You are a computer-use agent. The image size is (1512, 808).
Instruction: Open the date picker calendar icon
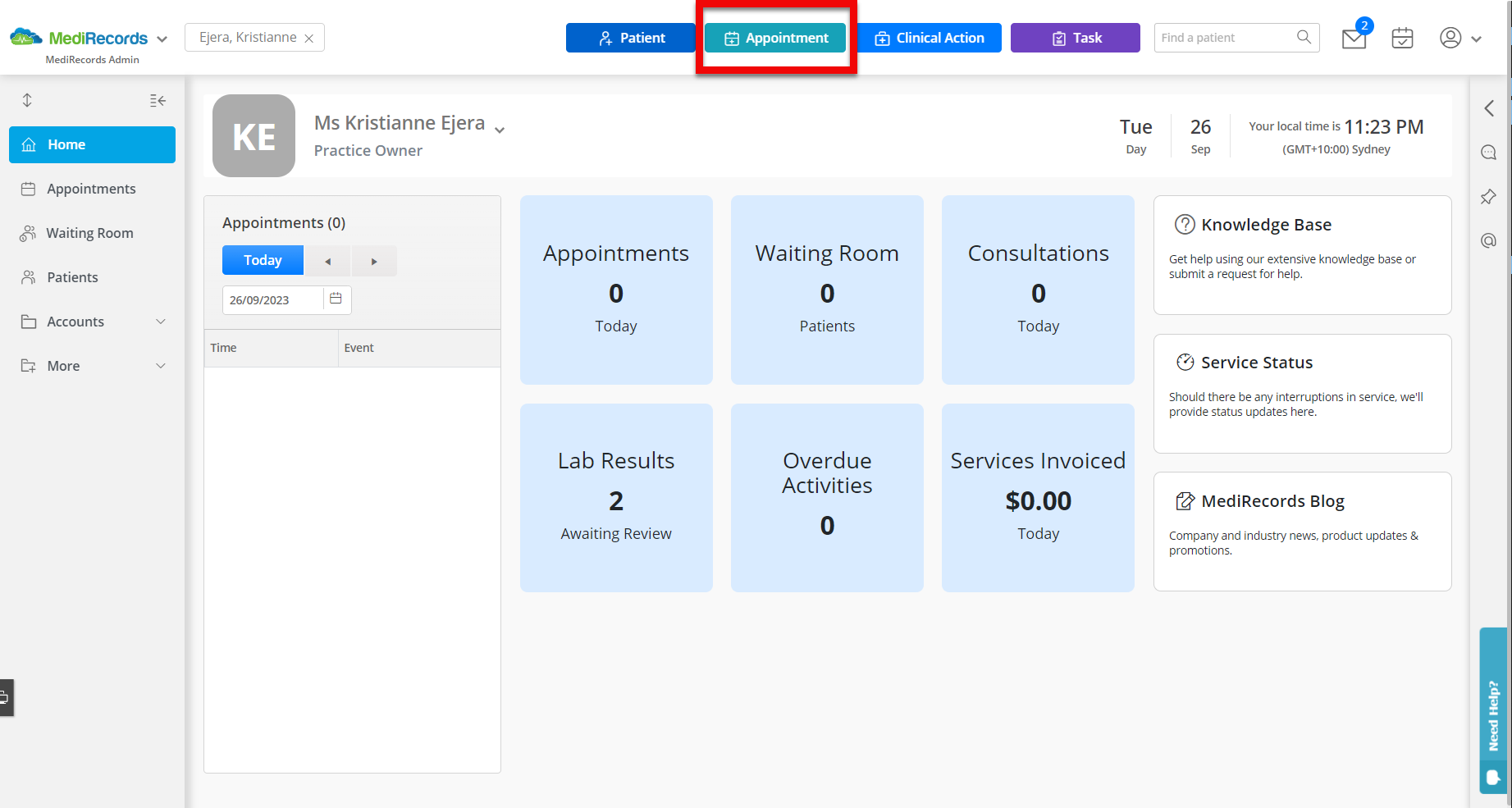(x=336, y=299)
